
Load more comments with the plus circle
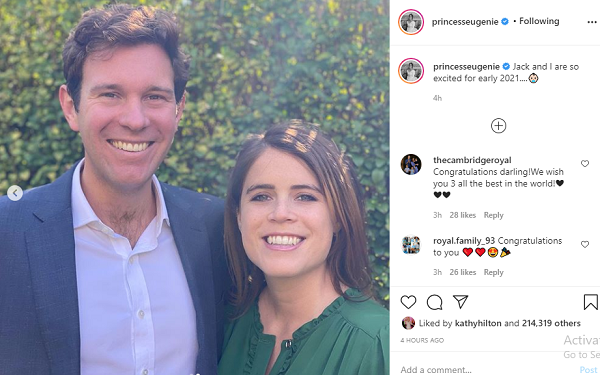tap(499, 126)
